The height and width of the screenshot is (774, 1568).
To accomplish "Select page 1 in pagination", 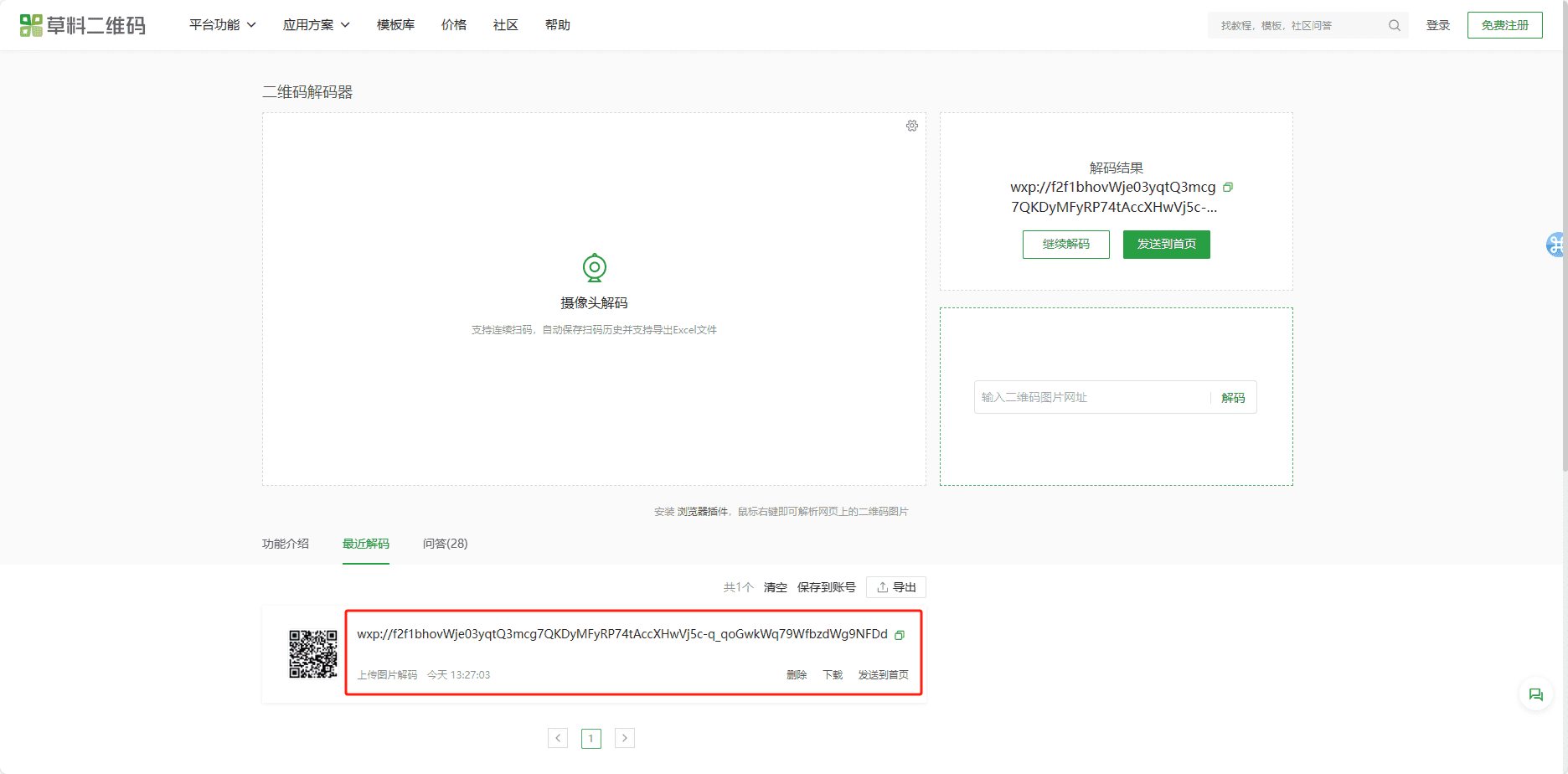I will (x=591, y=738).
